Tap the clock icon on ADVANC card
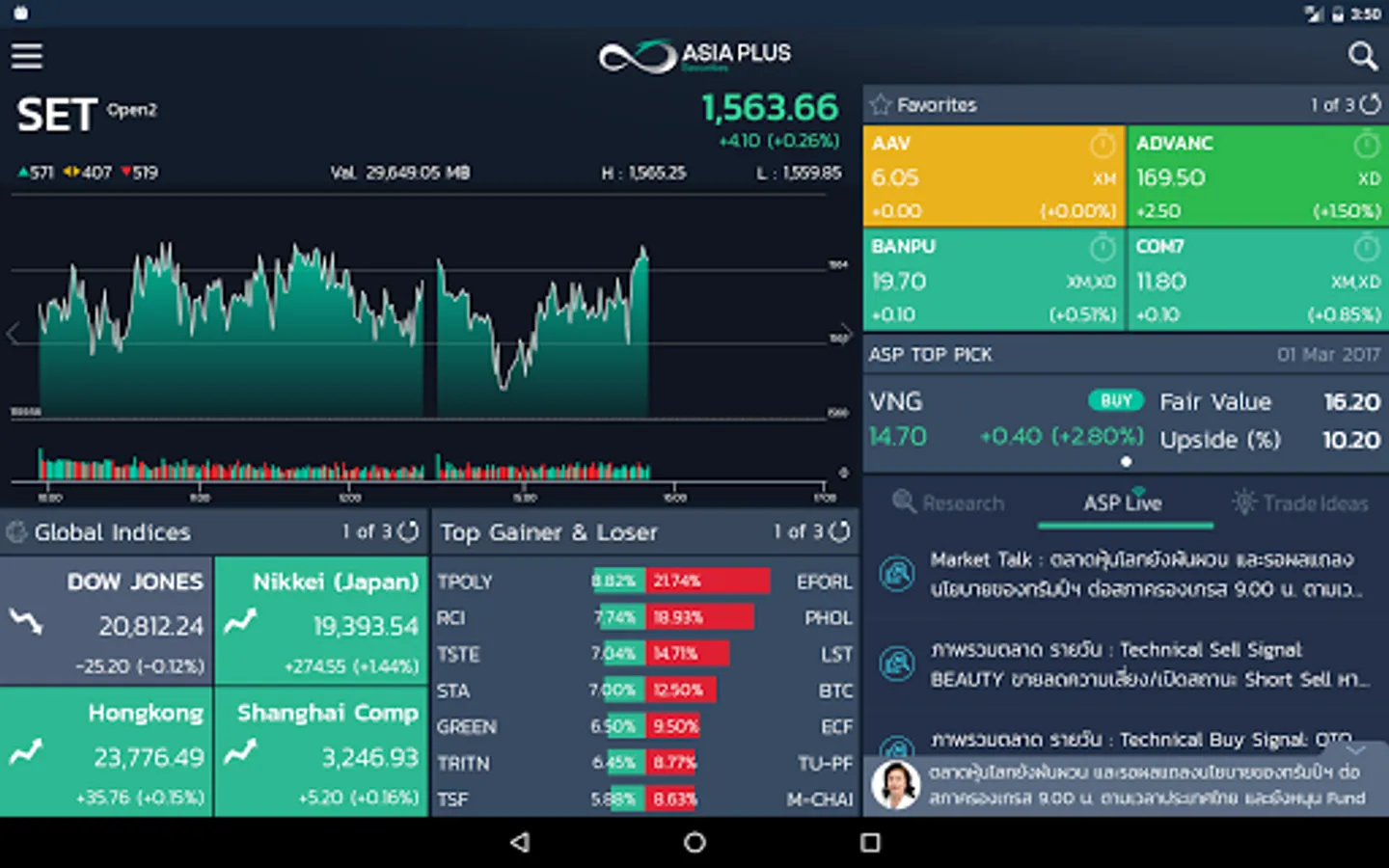 1367,145
